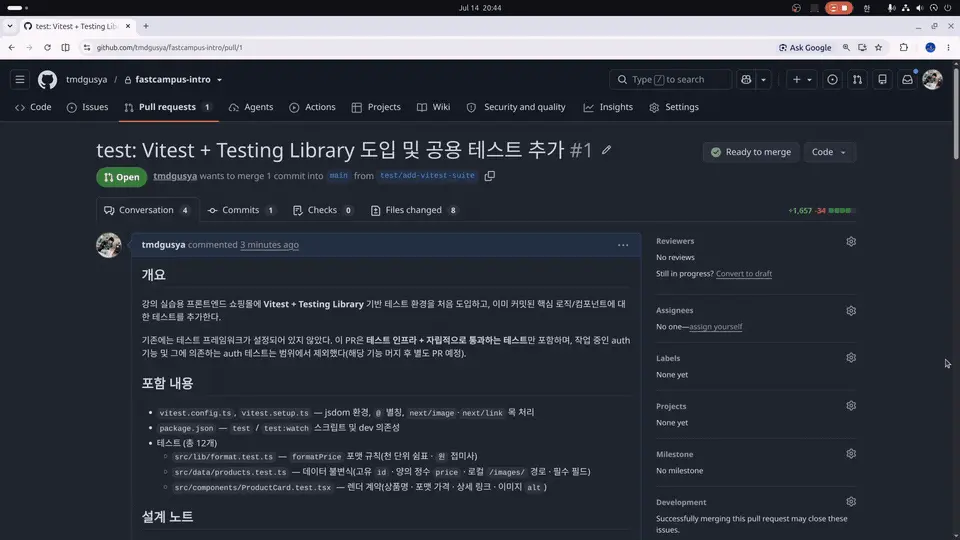Go to GitHub homepage via Octocat logo
The image size is (960, 540).
[47, 80]
